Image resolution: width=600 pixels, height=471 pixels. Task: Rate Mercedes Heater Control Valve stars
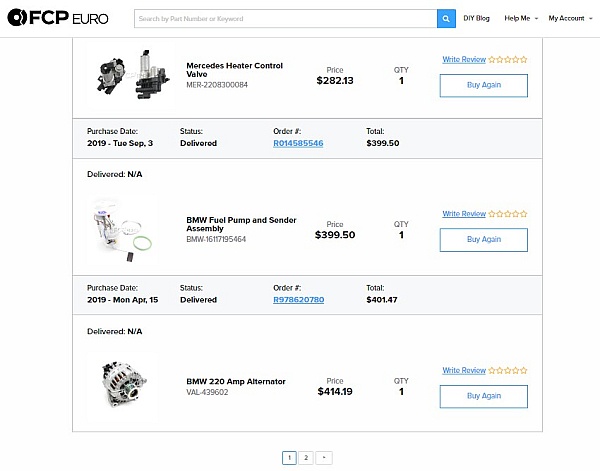coord(508,59)
